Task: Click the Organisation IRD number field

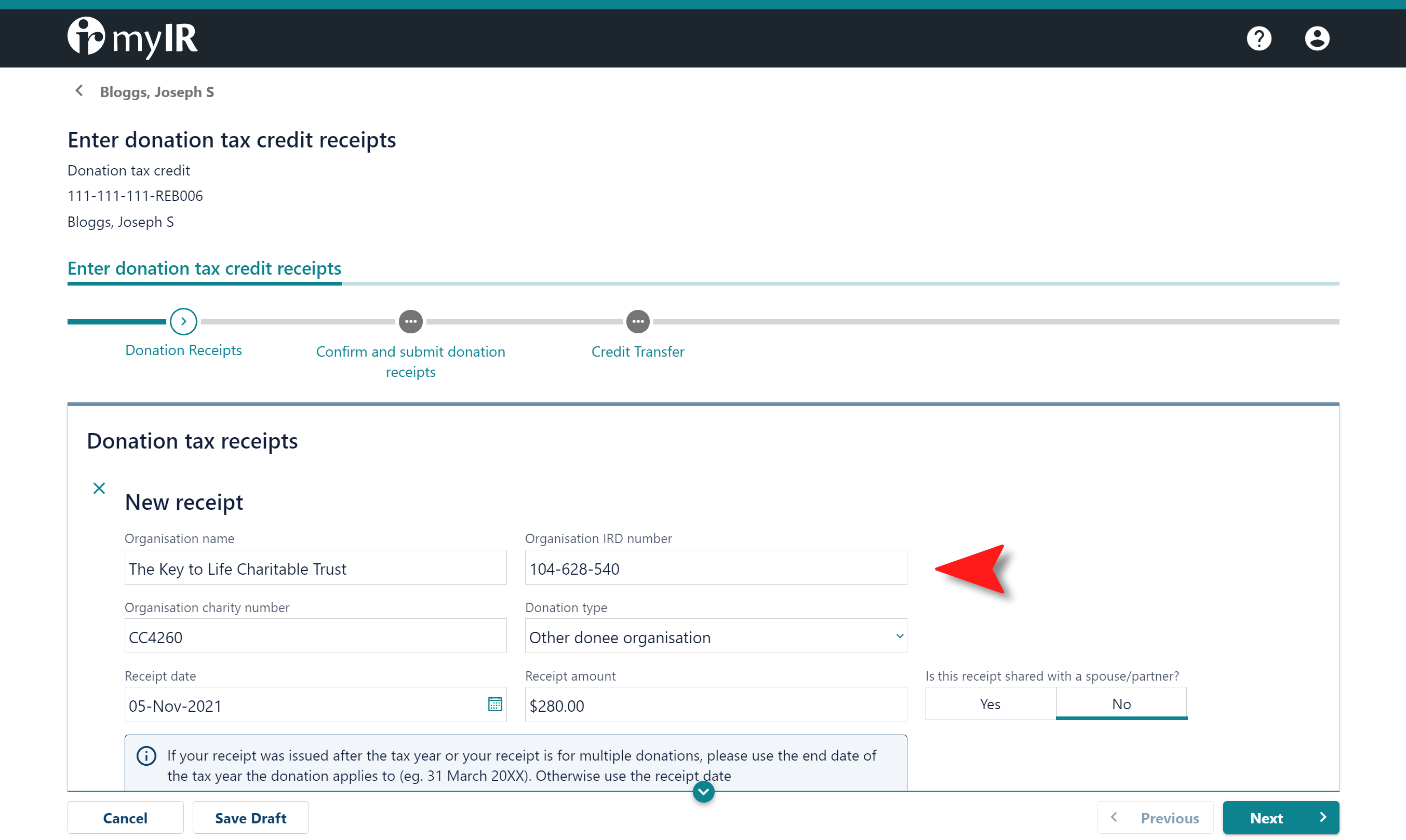Action: point(716,568)
